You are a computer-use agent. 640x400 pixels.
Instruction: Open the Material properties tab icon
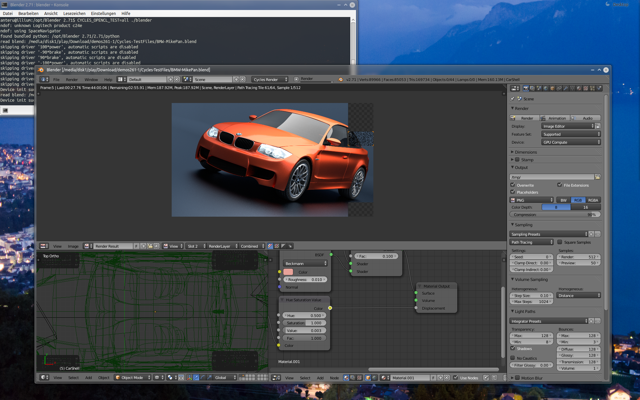pyautogui.click(x=579, y=88)
